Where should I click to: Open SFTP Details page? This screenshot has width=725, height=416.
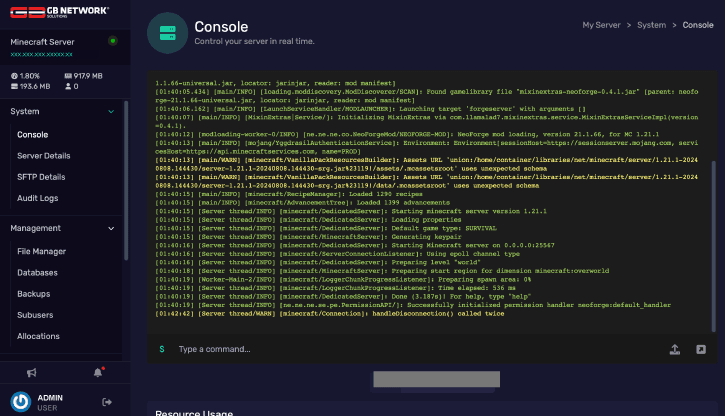point(41,177)
